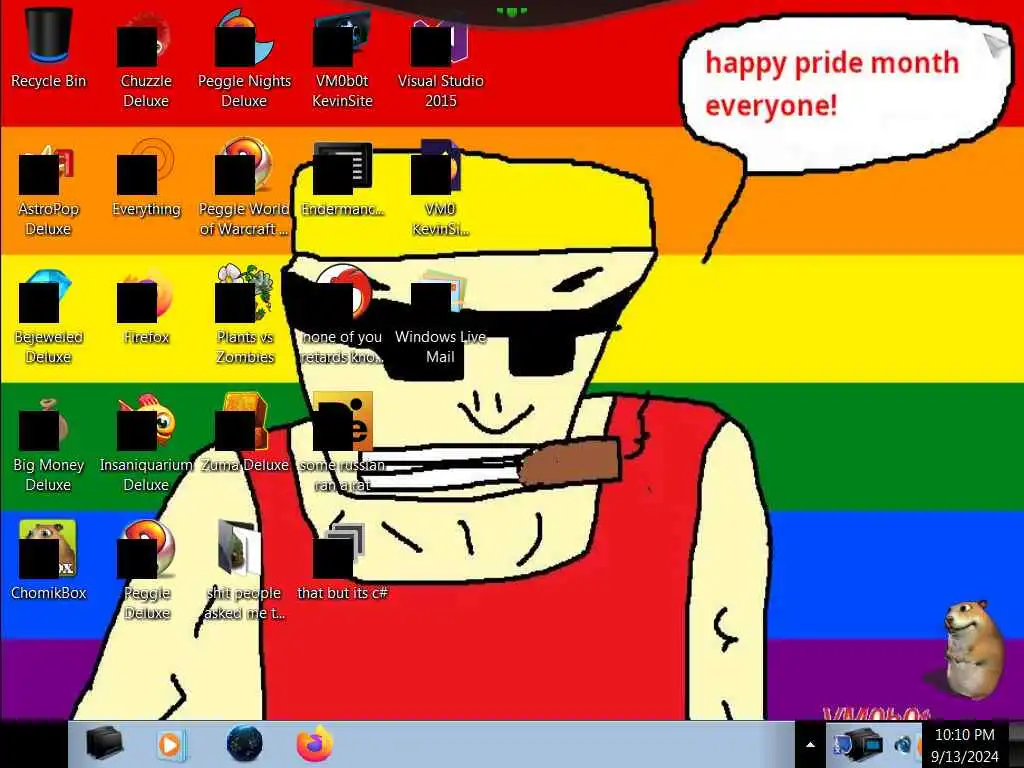Image resolution: width=1024 pixels, height=768 pixels.
Task: Open the VM0b0t KevinSite desktop icon
Action: click(342, 59)
